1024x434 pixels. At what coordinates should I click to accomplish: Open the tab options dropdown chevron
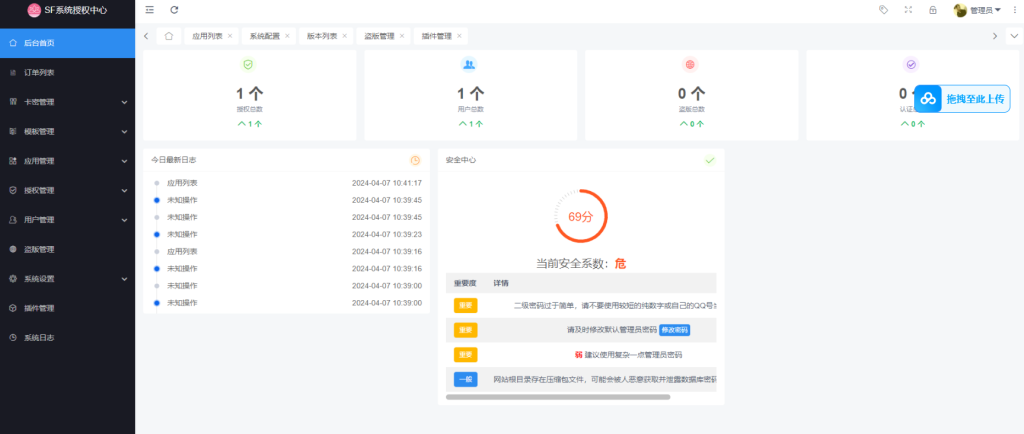[x=1014, y=36]
